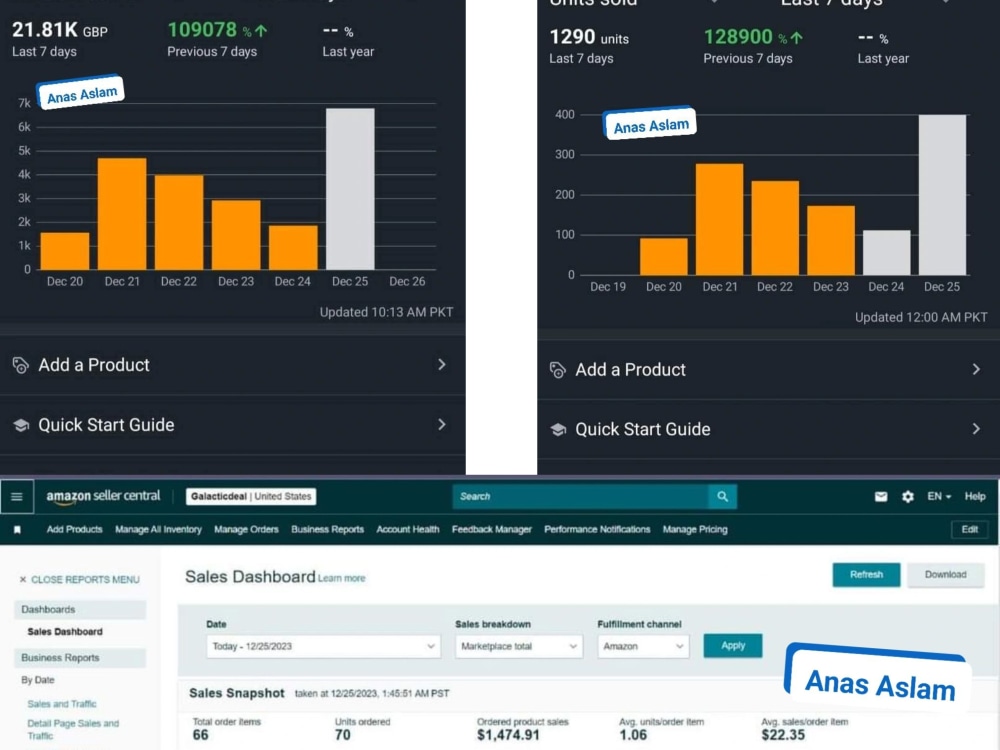Select the Dashboards sidebar section
1000x750 pixels.
pos(80,610)
